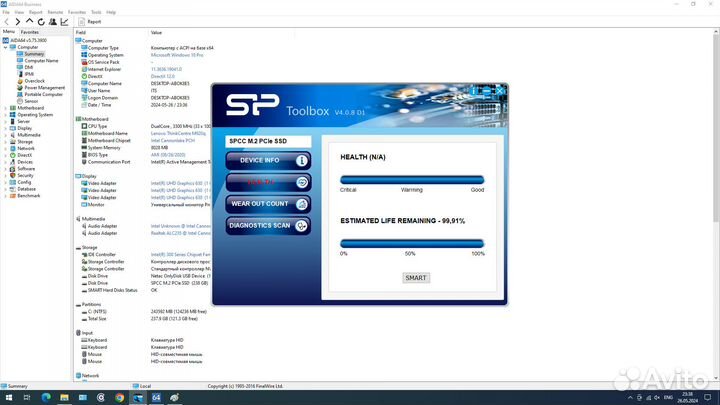
Task: Open the Tools menu in AIDA64
Action: (x=96, y=12)
